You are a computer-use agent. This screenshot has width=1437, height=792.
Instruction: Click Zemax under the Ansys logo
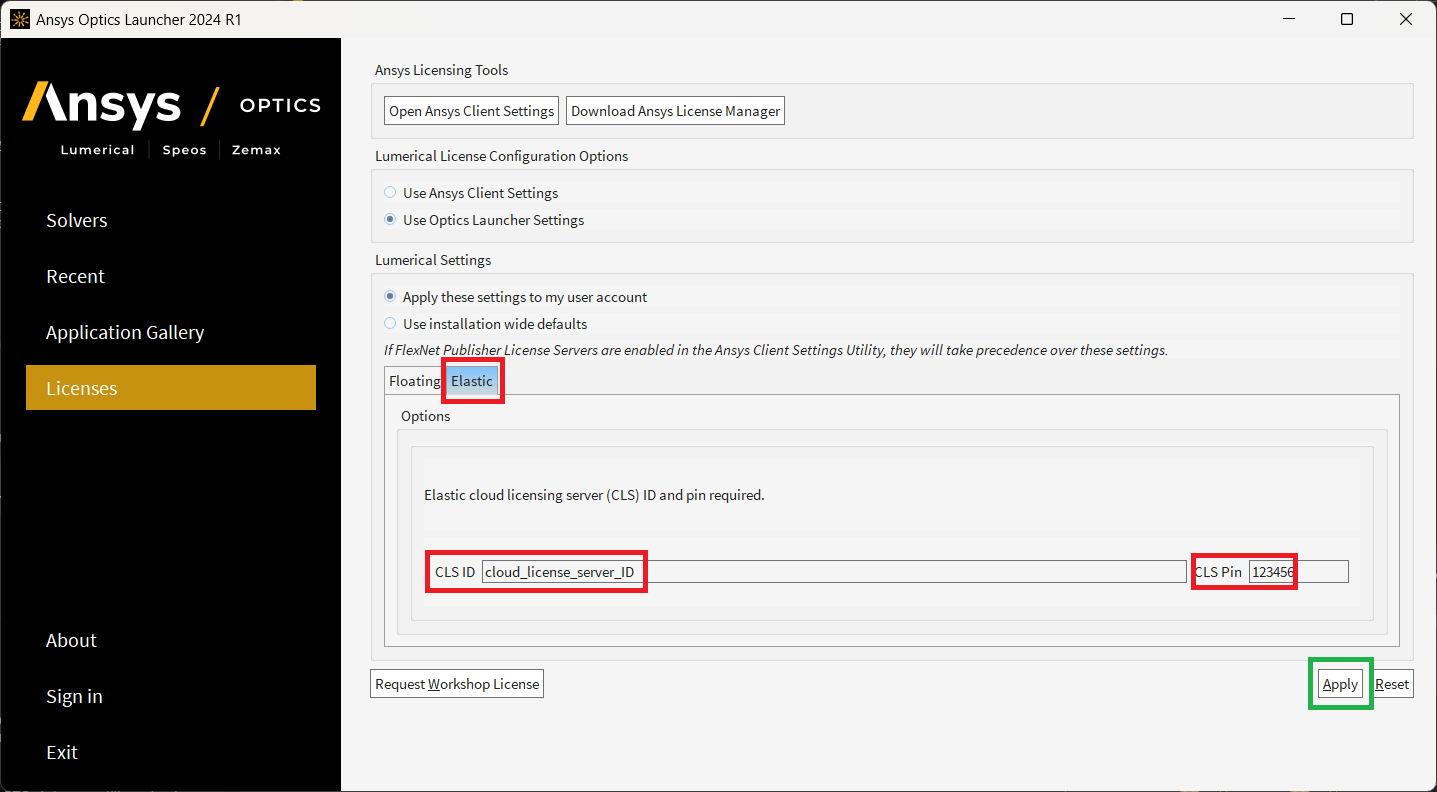[x=257, y=150]
